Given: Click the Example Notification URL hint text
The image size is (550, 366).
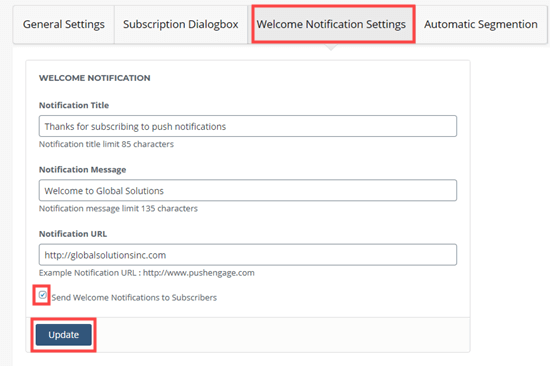Looking at the screenshot, I should pyautogui.click(x=147, y=273).
